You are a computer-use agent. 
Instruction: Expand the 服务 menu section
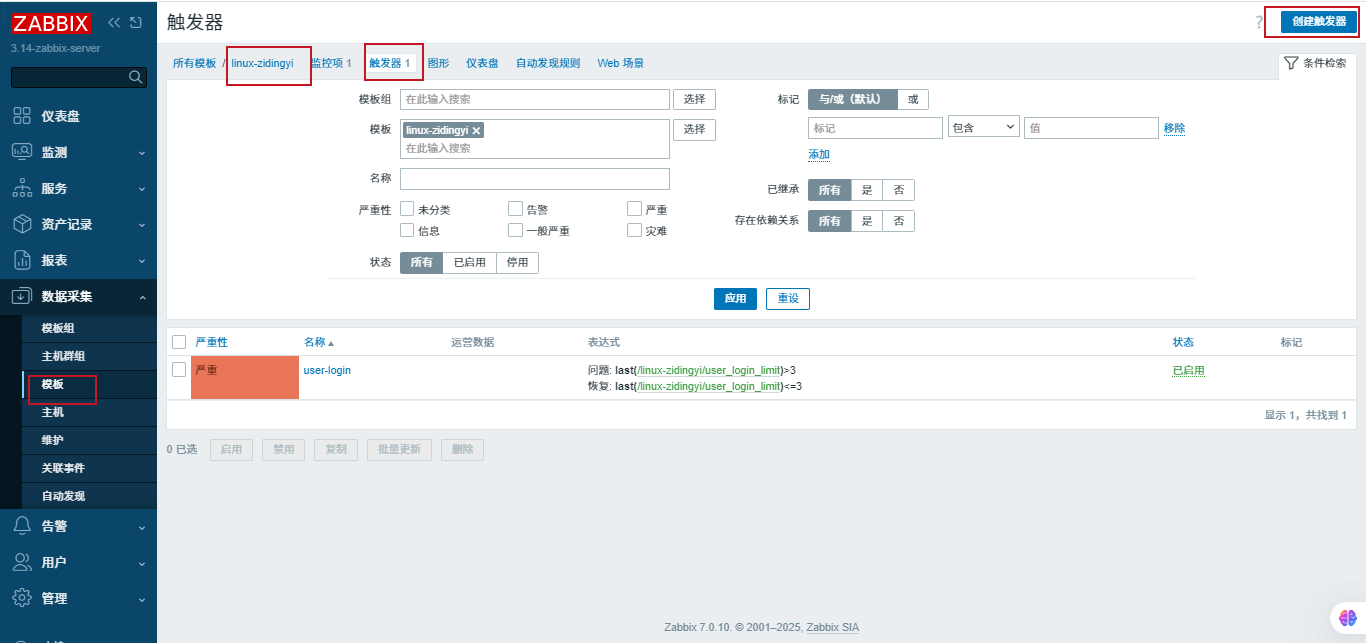[x=142, y=189]
